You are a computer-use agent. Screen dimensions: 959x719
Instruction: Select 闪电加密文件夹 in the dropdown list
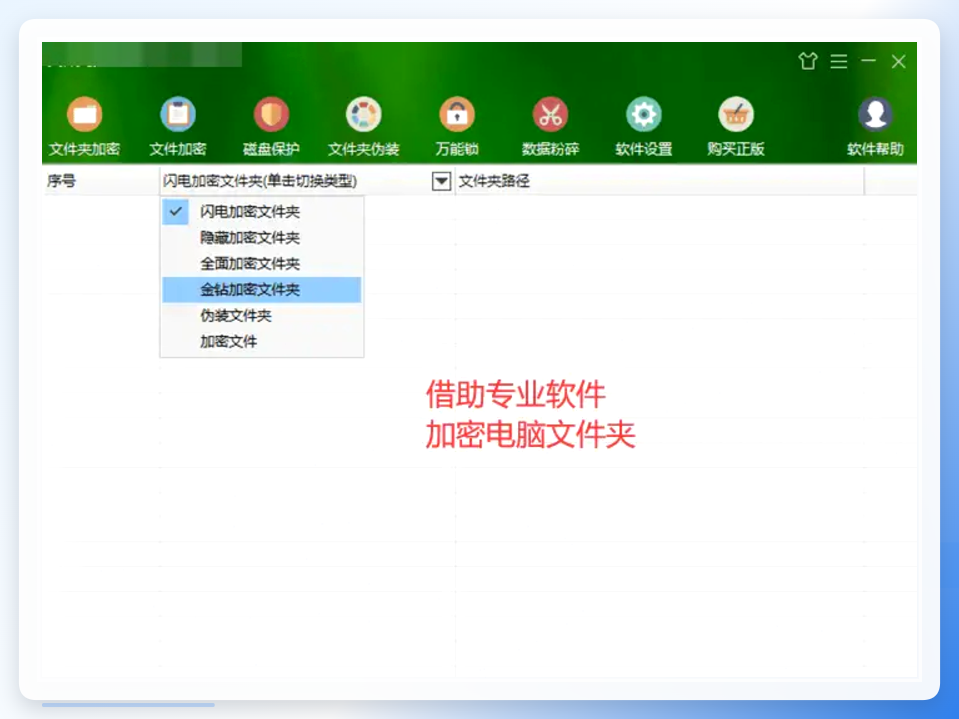point(262,212)
